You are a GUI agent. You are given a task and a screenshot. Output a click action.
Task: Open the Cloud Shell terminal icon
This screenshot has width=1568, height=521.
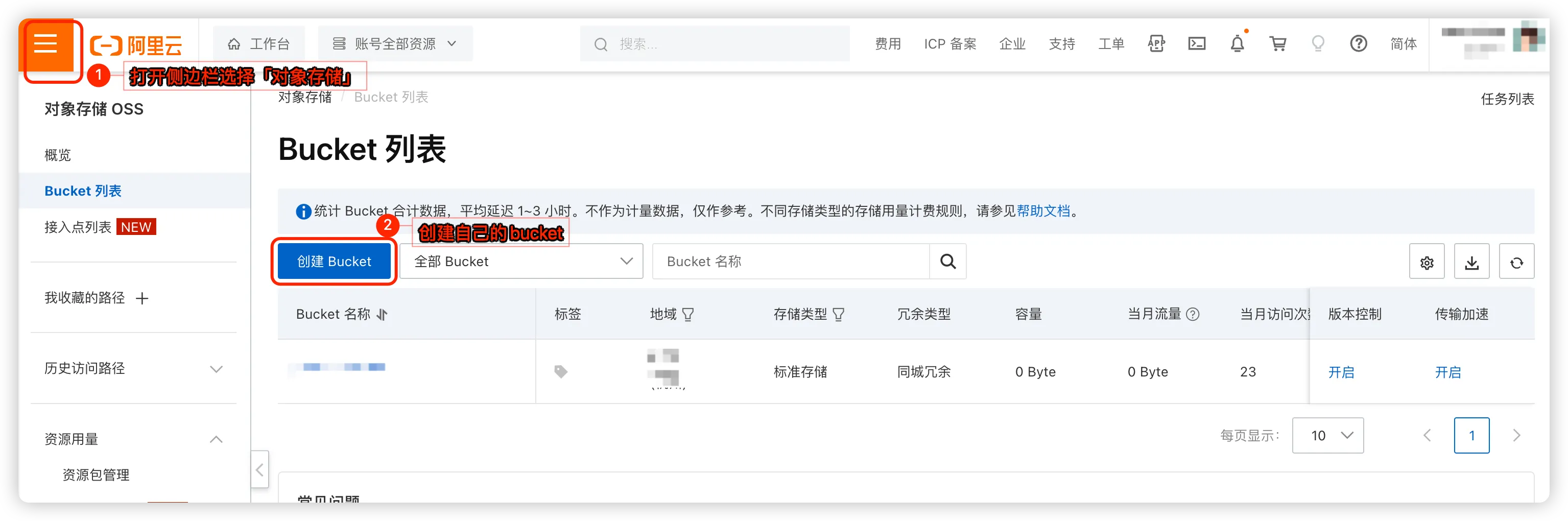(1196, 44)
